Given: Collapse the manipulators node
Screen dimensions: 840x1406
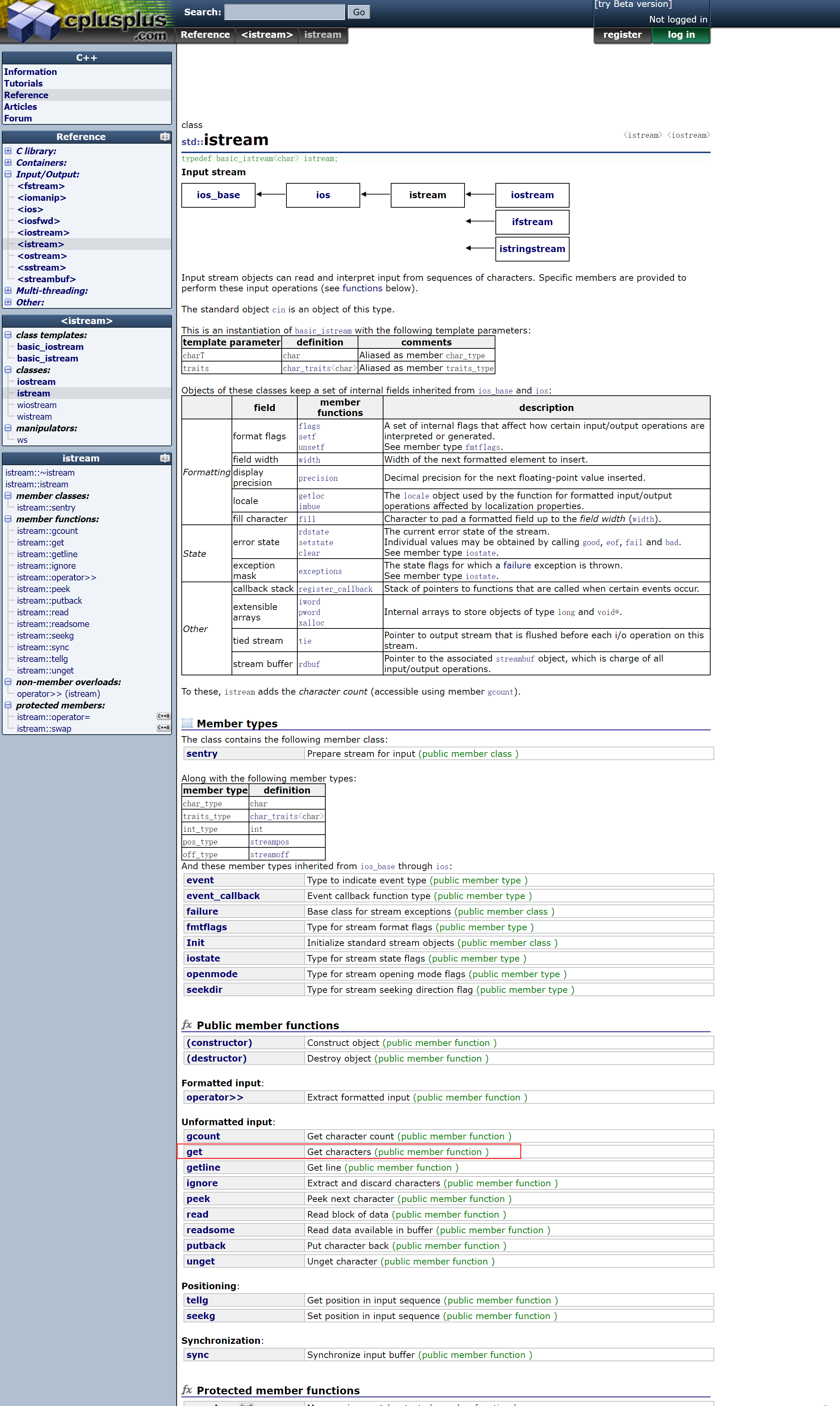Looking at the screenshot, I should pyautogui.click(x=8, y=428).
